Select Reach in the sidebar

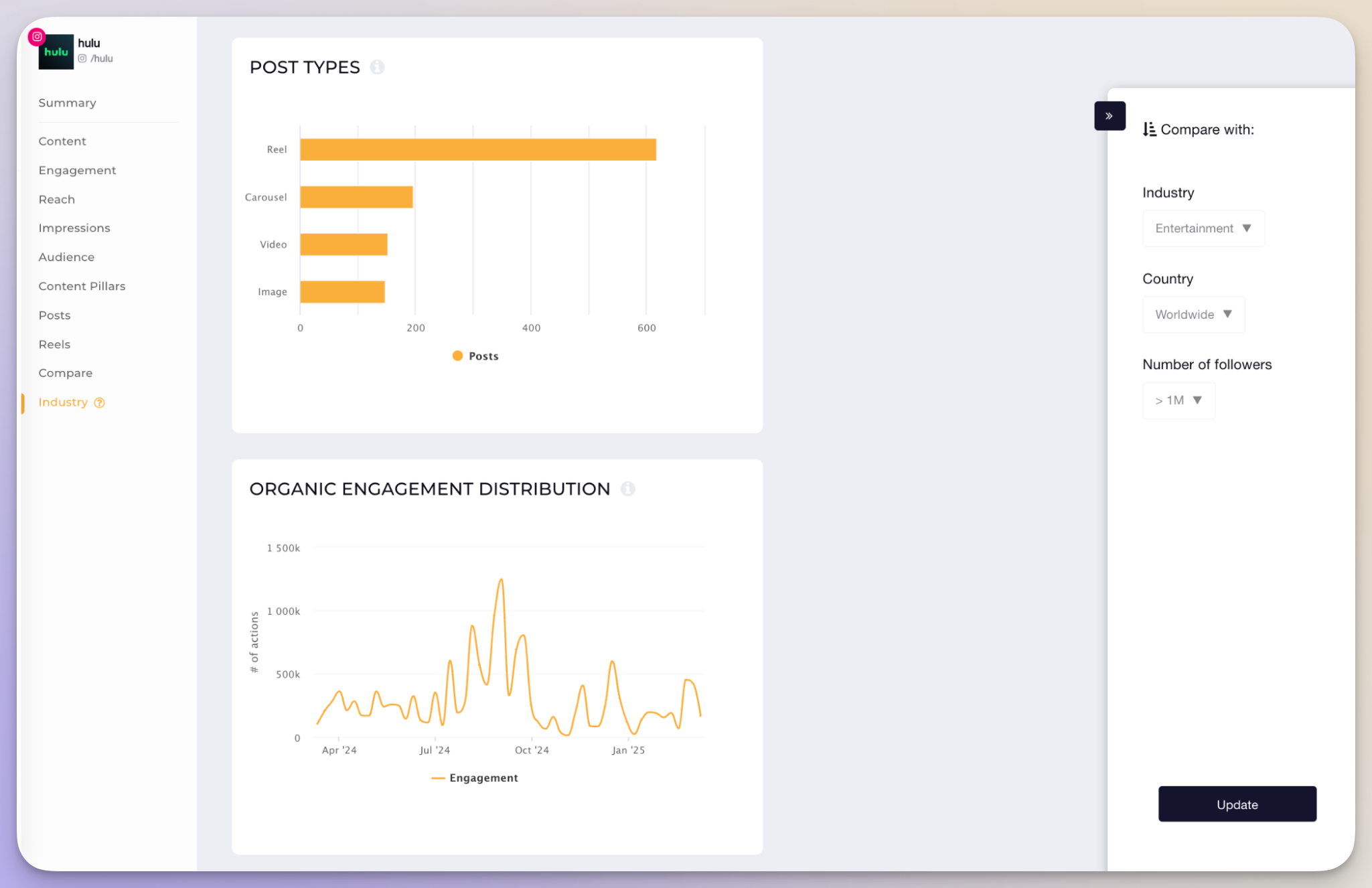[57, 200]
